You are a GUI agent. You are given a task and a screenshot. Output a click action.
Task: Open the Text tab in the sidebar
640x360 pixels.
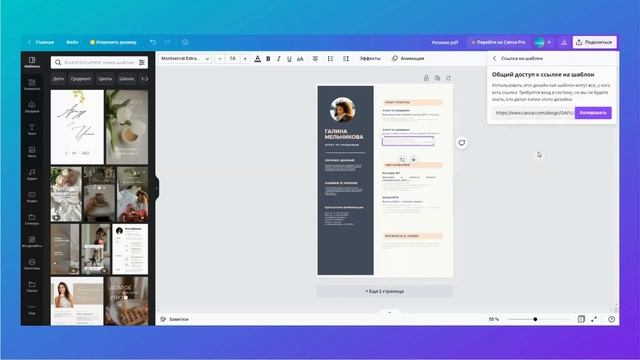32,129
